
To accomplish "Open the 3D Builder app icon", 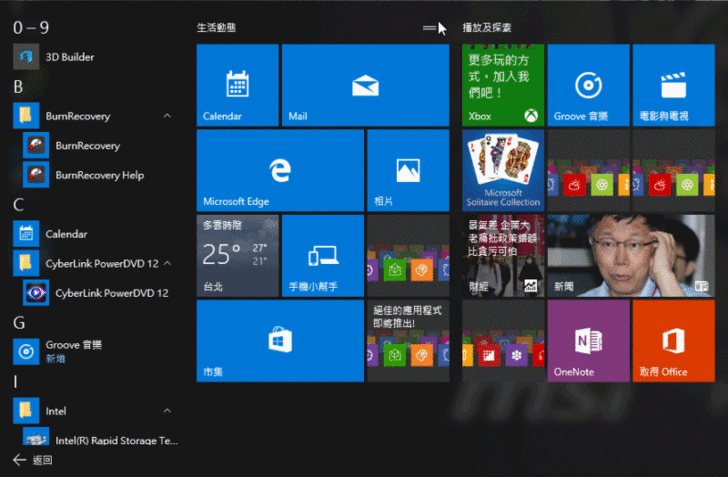I will point(26,57).
